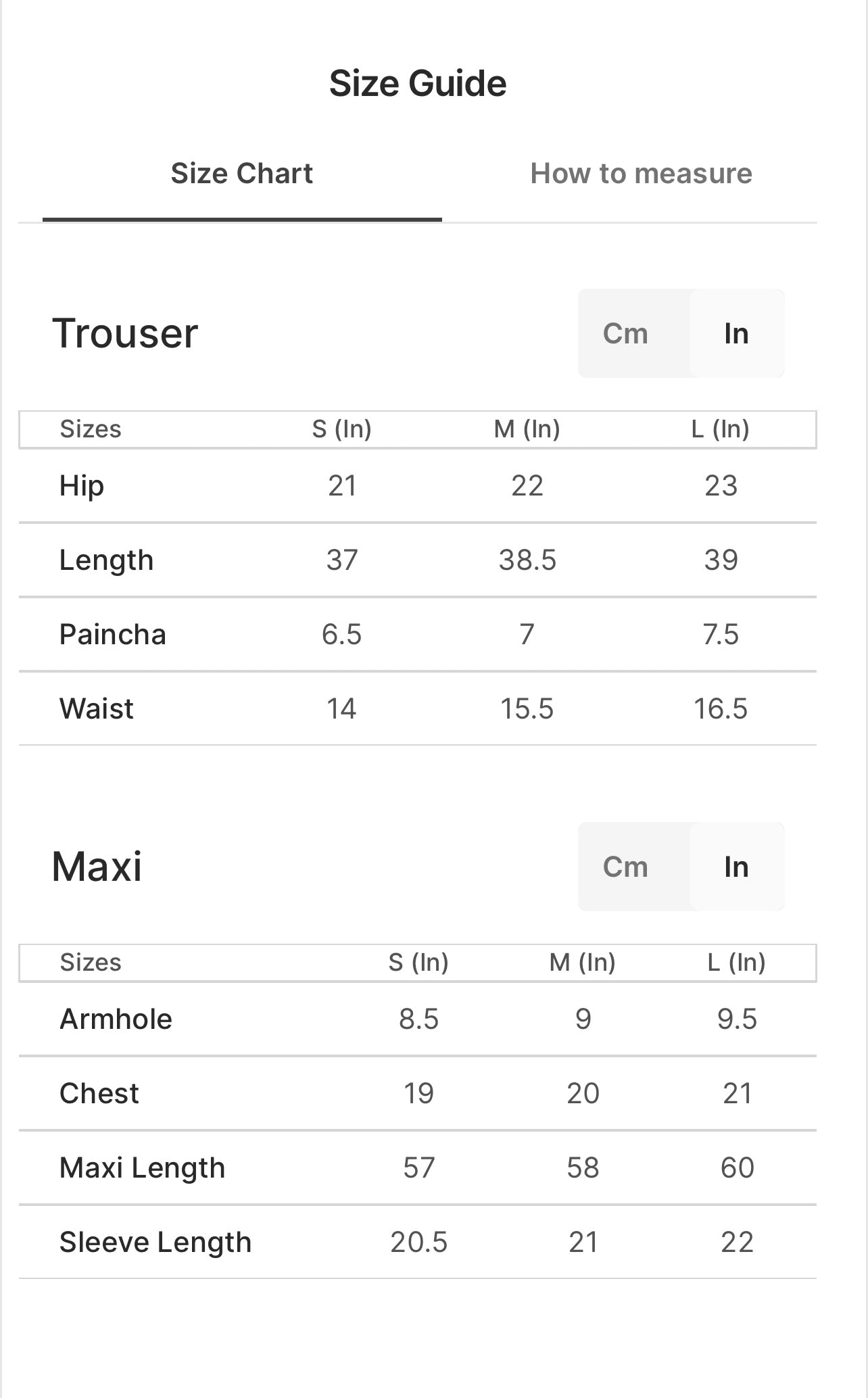The width and height of the screenshot is (868, 1398).
Task: Select the Hip row label
Action: coord(82,485)
